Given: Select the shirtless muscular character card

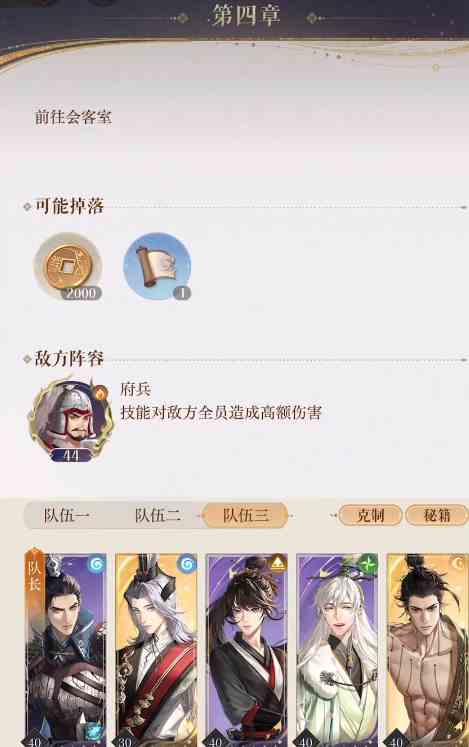Looking at the screenshot, I should (x=428, y=650).
